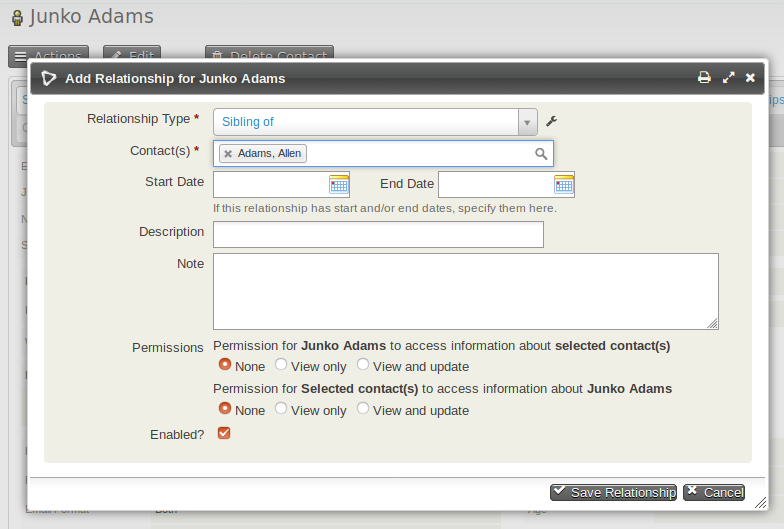This screenshot has height=529, width=784.
Task: Click into the Description text field
Action: [x=378, y=234]
